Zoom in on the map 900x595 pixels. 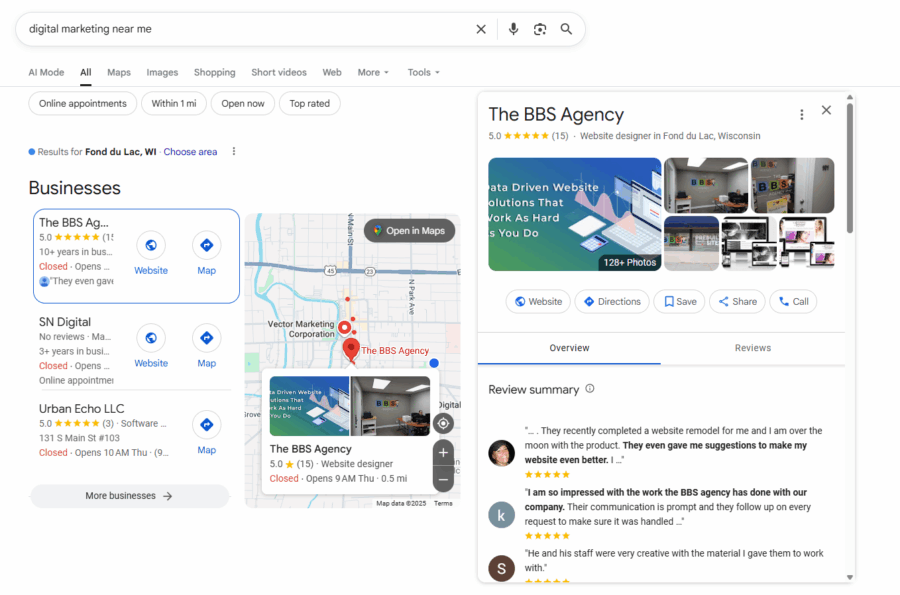[443, 453]
